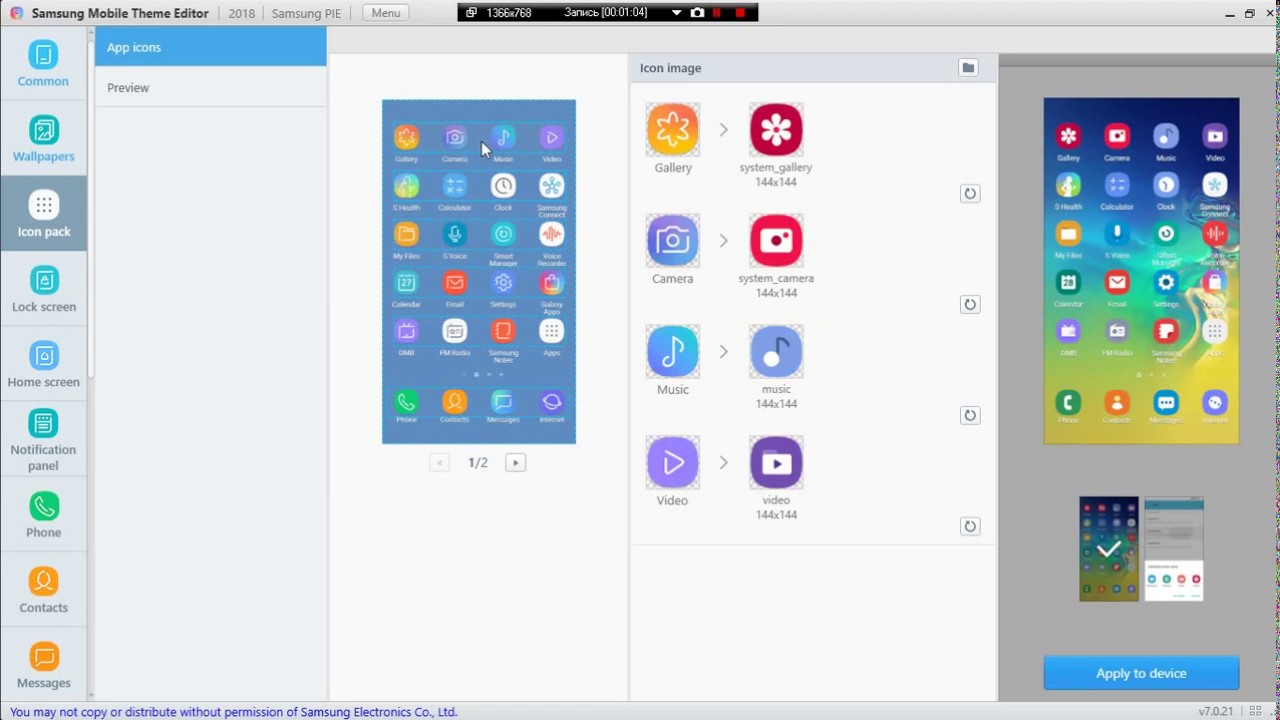The image size is (1280, 720).
Task: Click replacement music icon image
Action: (x=776, y=352)
